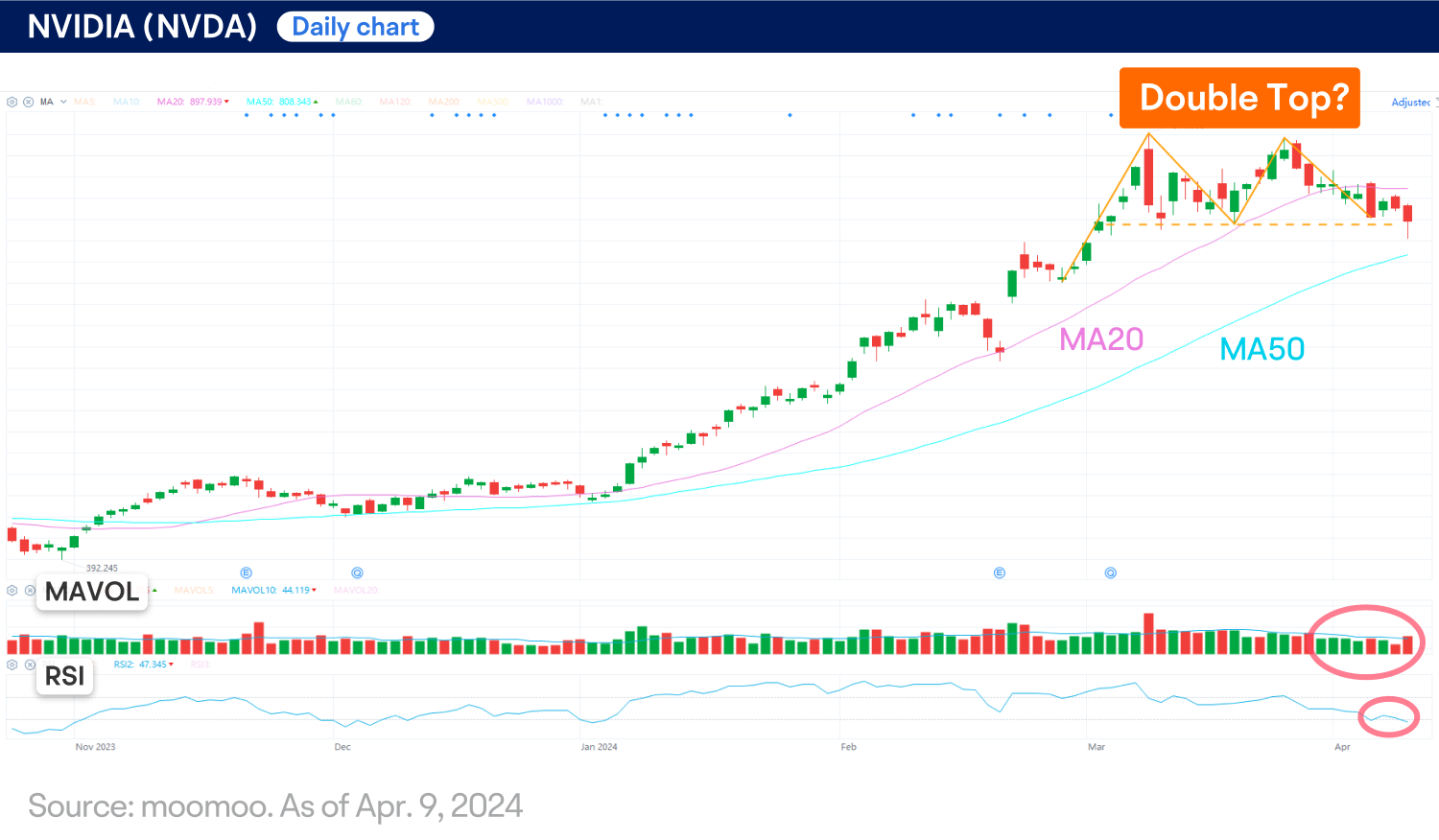Remove the MA indicator with its X icon

tap(29, 102)
